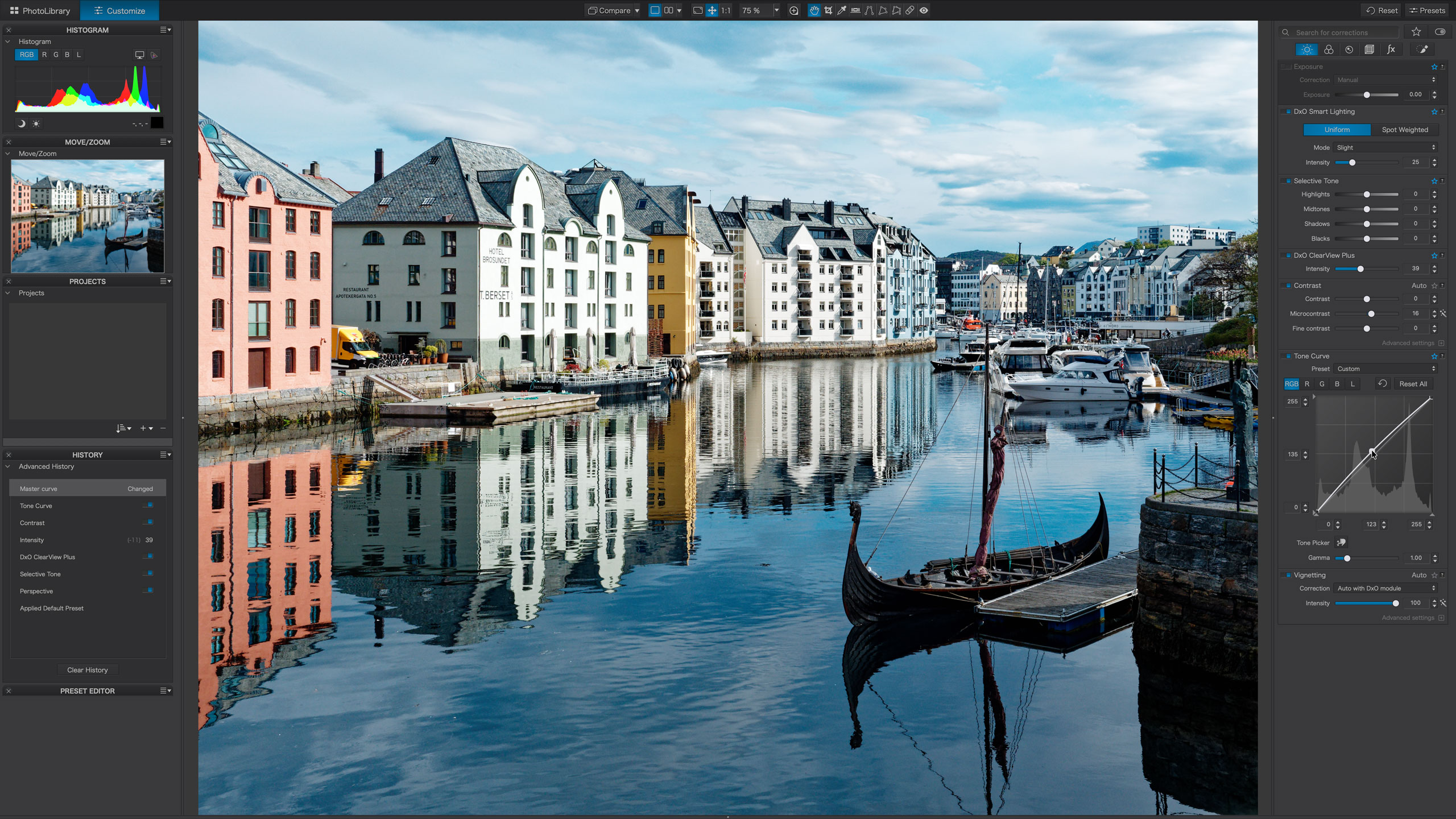Click Reset All in Tone Curve
Screen dimensions: 1456x819
tap(1413, 384)
